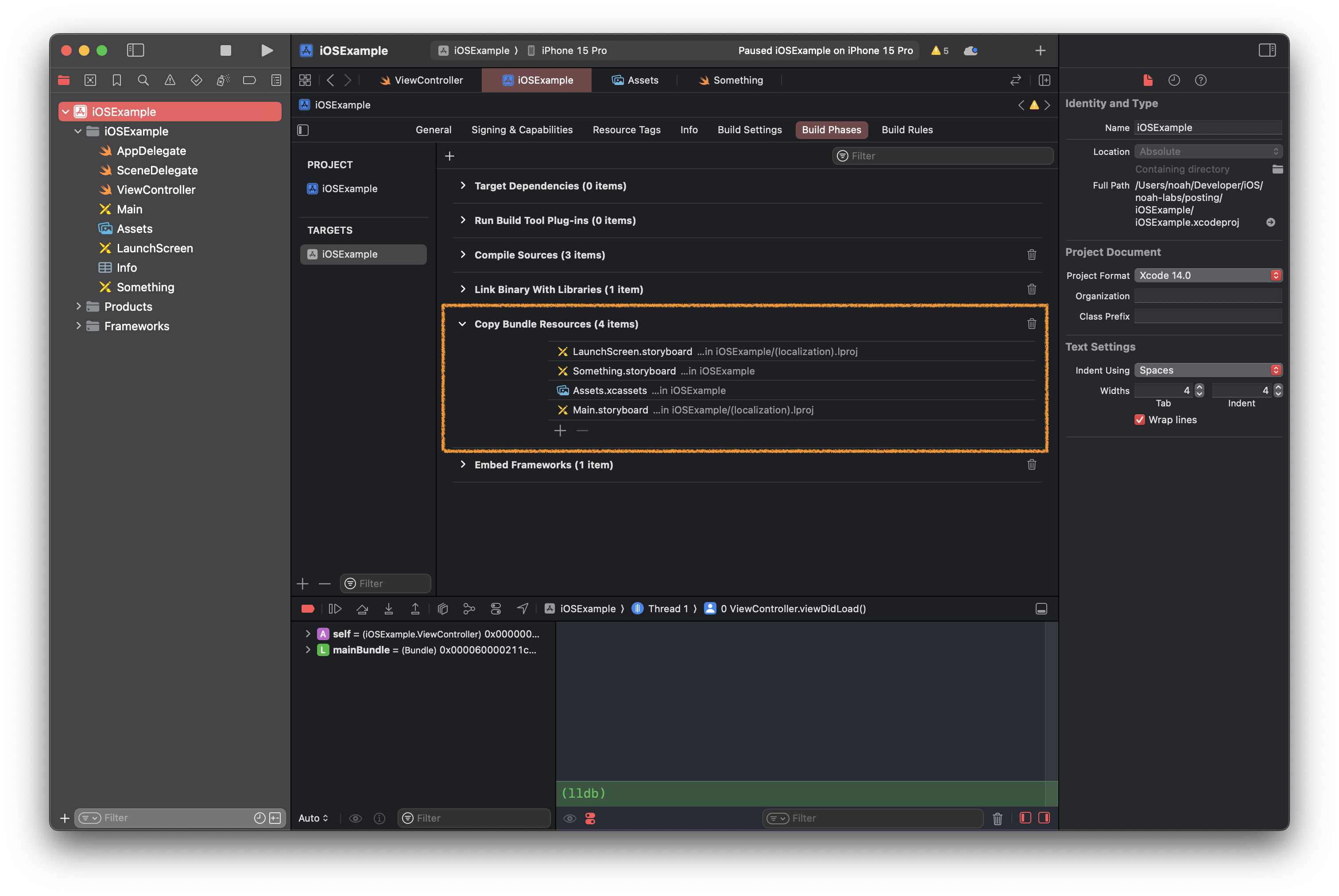
Task: Delete the Compile Sources phase
Action: (x=1032, y=255)
